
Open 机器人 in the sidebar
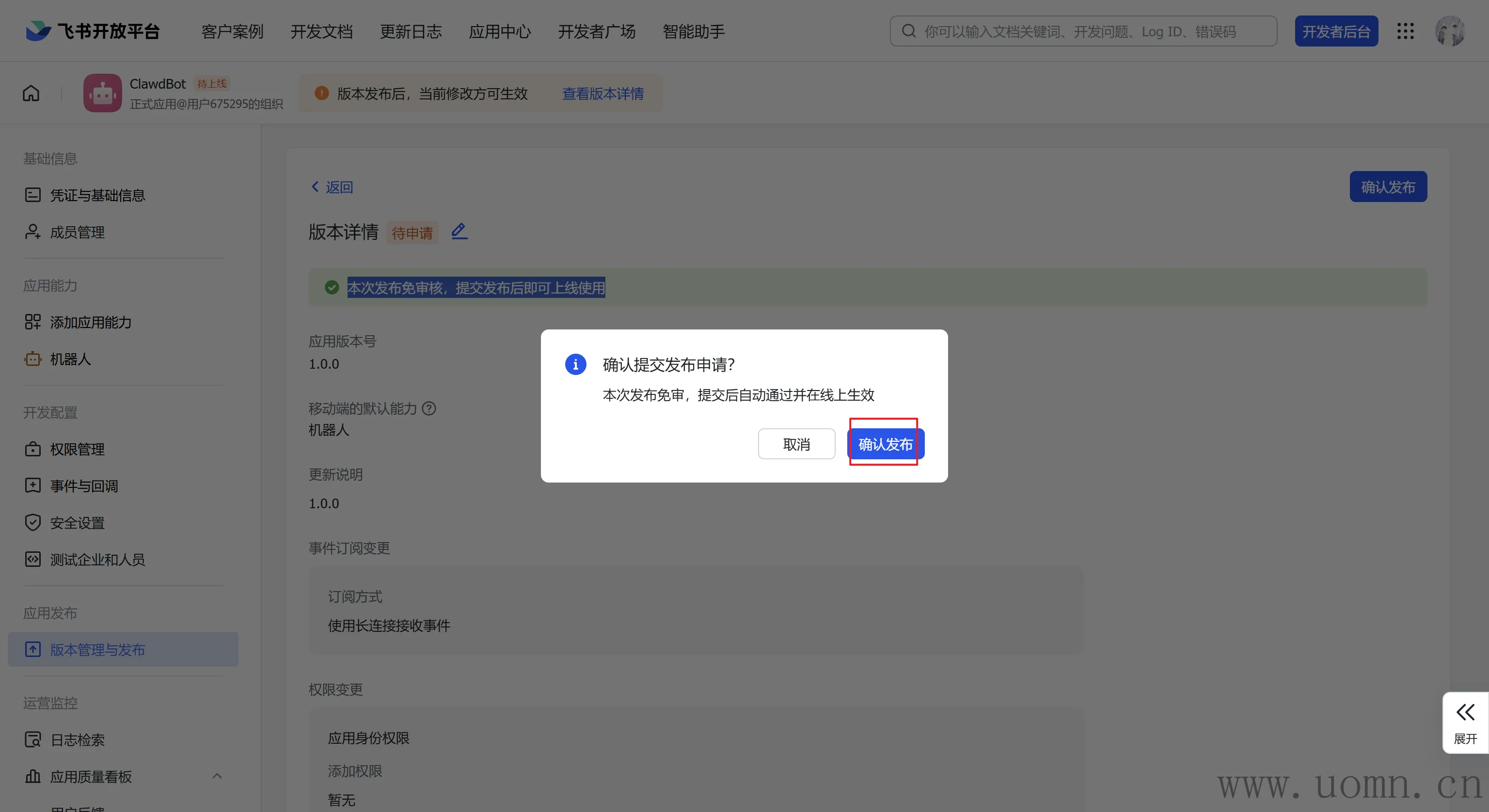(70, 359)
